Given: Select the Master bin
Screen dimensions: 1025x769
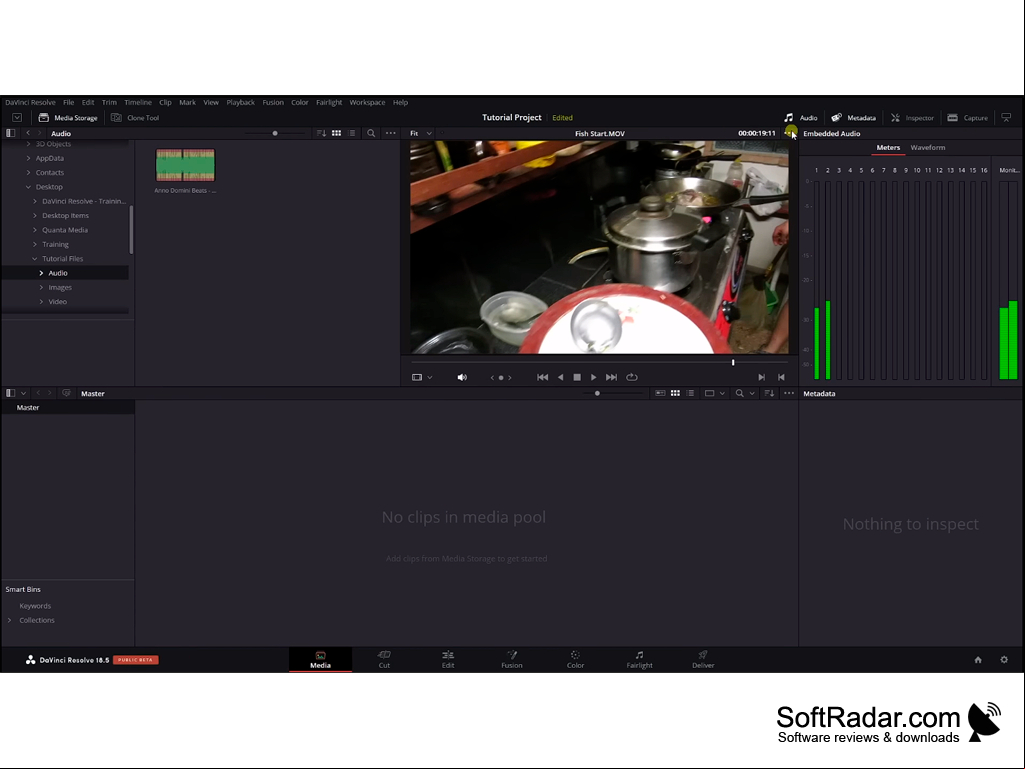Looking at the screenshot, I should (68, 407).
